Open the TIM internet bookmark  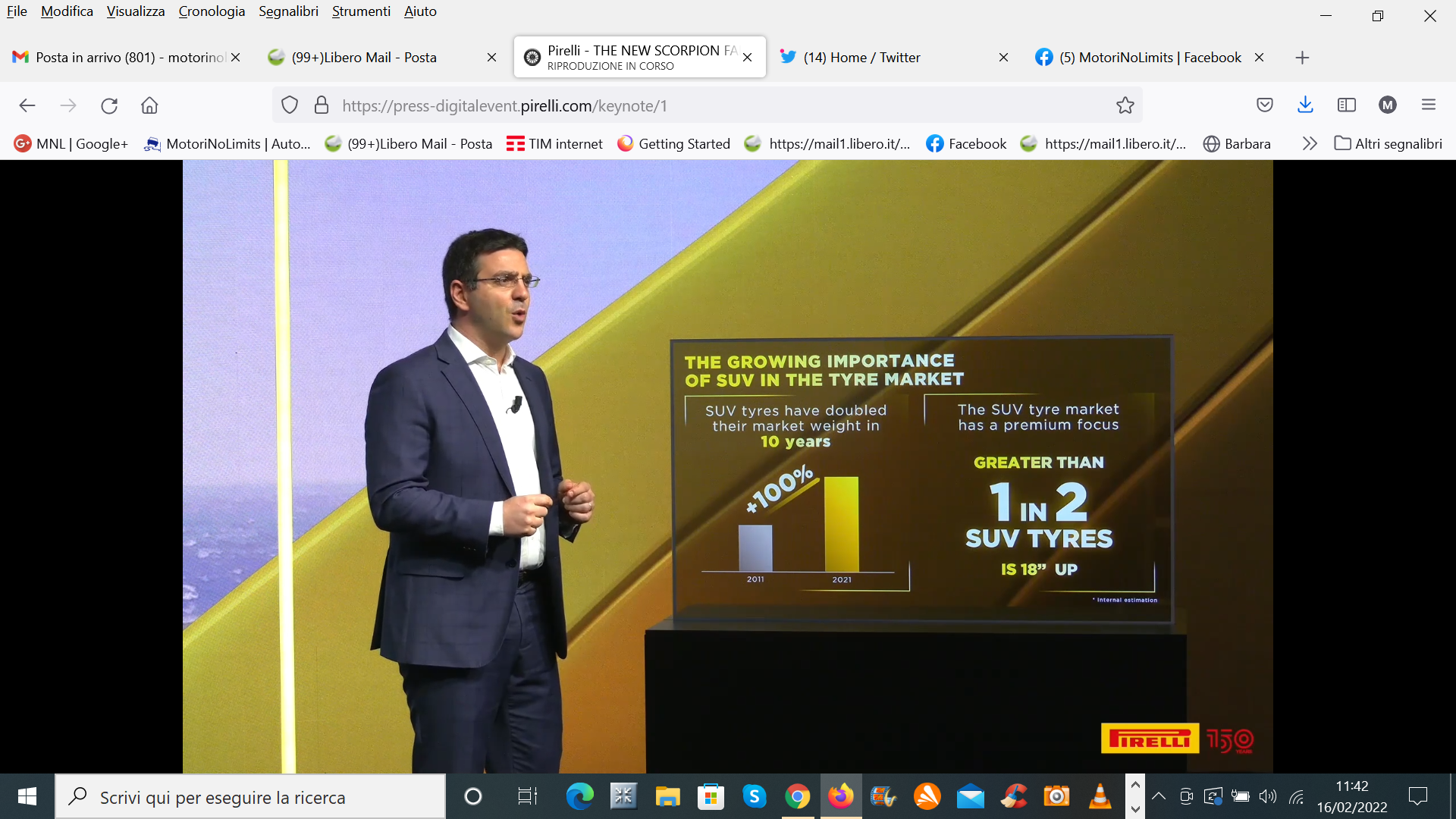[554, 143]
